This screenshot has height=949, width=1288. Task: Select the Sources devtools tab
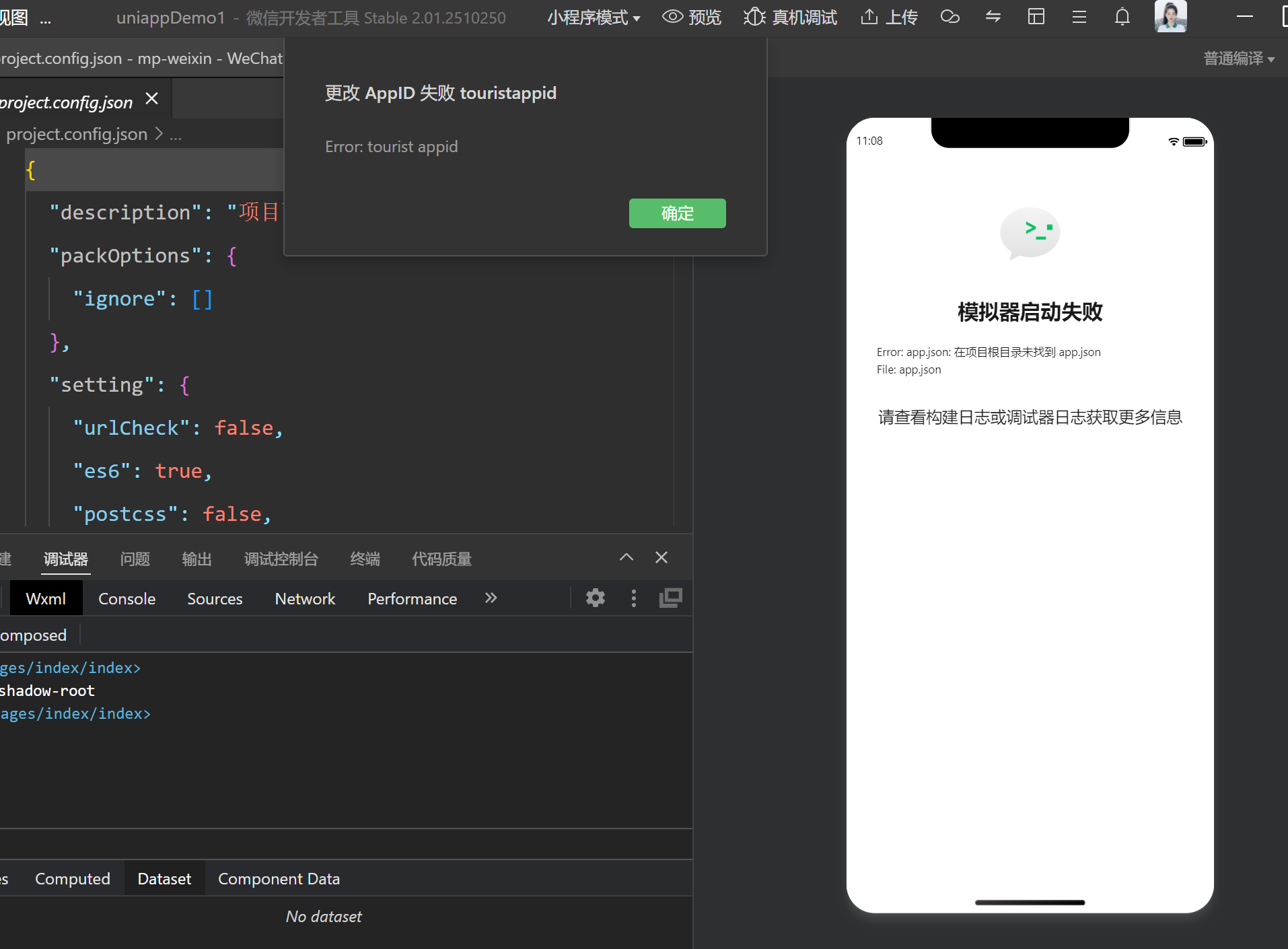tap(215, 599)
